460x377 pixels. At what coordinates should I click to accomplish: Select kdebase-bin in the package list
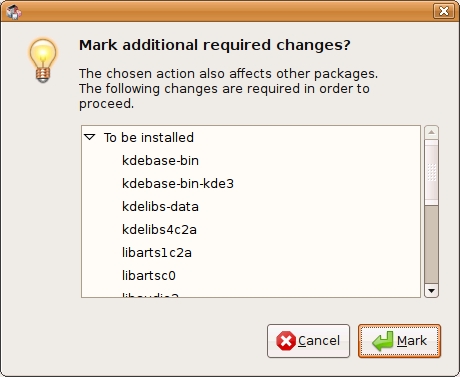coord(251,160)
